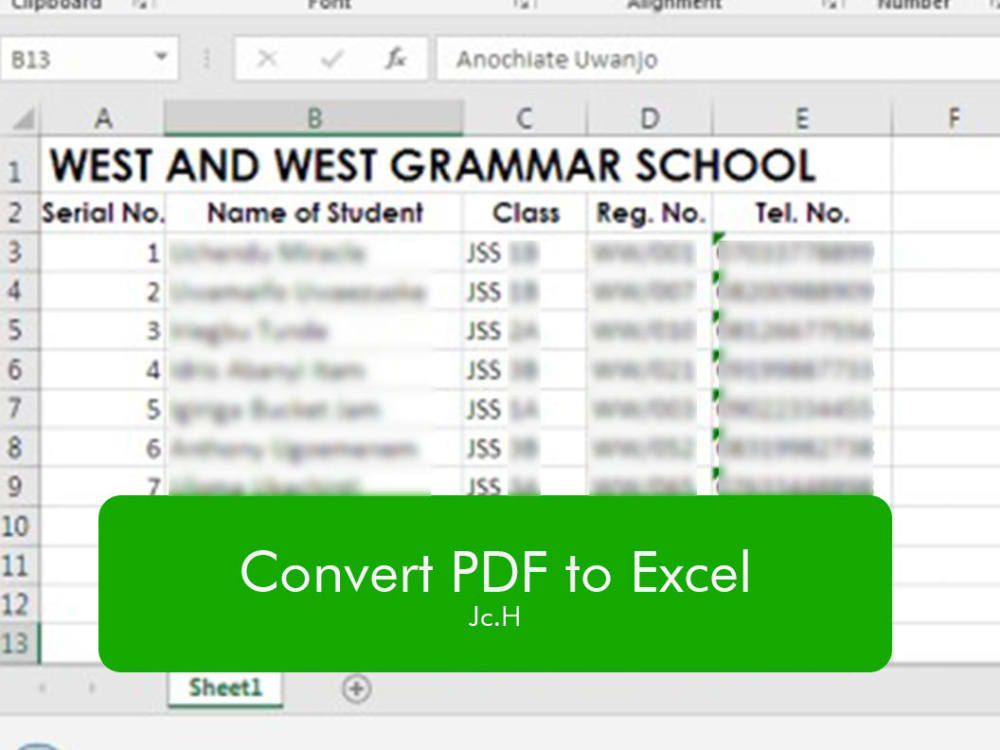This screenshot has height=750, width=1000.
Task: Click serial number cell containing 6
Action: pyautogui.click(x=103, y=448)
